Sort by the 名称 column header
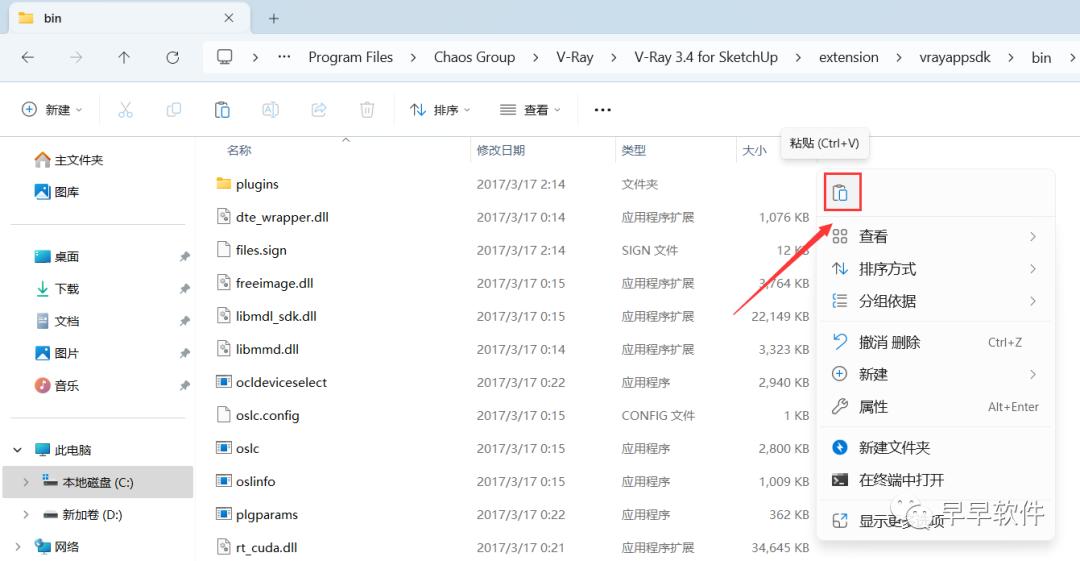 (x=239, y=150)
